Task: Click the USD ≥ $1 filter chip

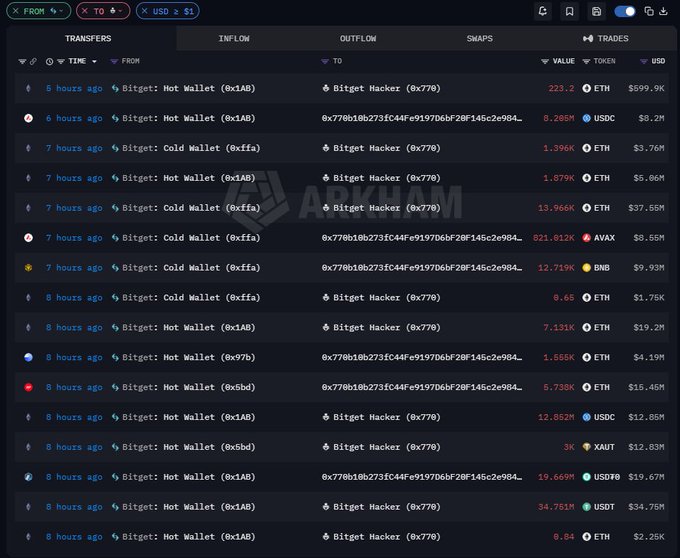Action: 168,11
